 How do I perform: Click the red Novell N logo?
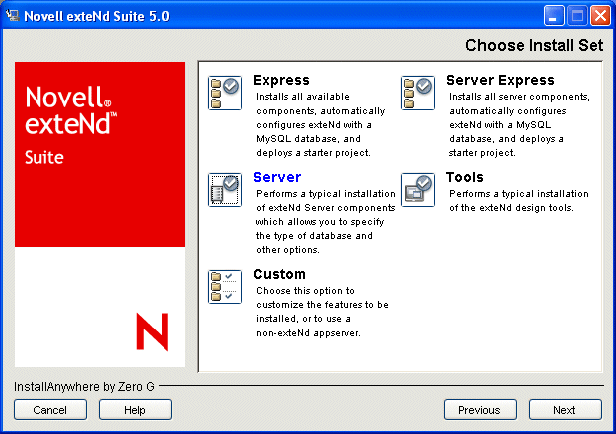[152, 331]
